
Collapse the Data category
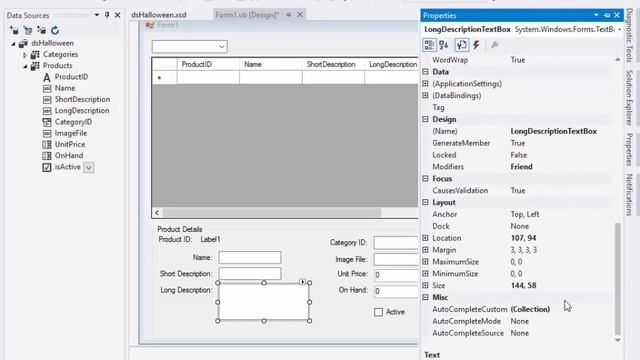425,71
